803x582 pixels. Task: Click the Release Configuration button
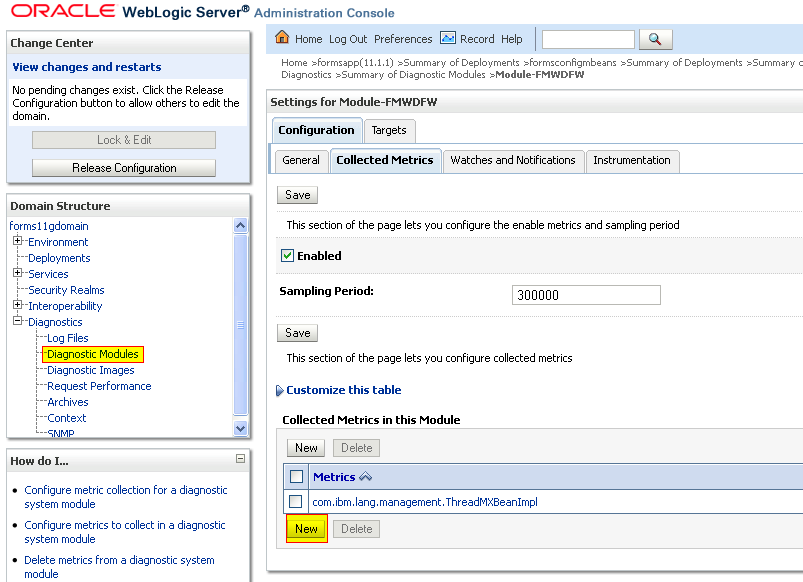click(124, 168)
